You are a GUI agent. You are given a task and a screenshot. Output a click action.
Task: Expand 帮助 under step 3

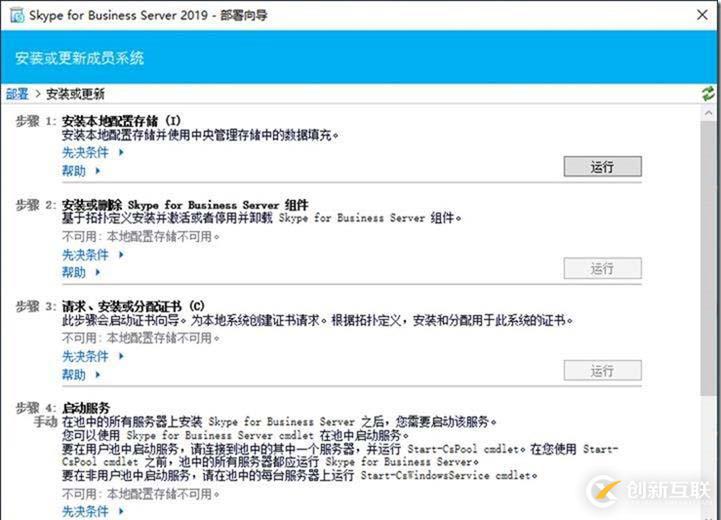pyautogui.click(x=74, y=374)
